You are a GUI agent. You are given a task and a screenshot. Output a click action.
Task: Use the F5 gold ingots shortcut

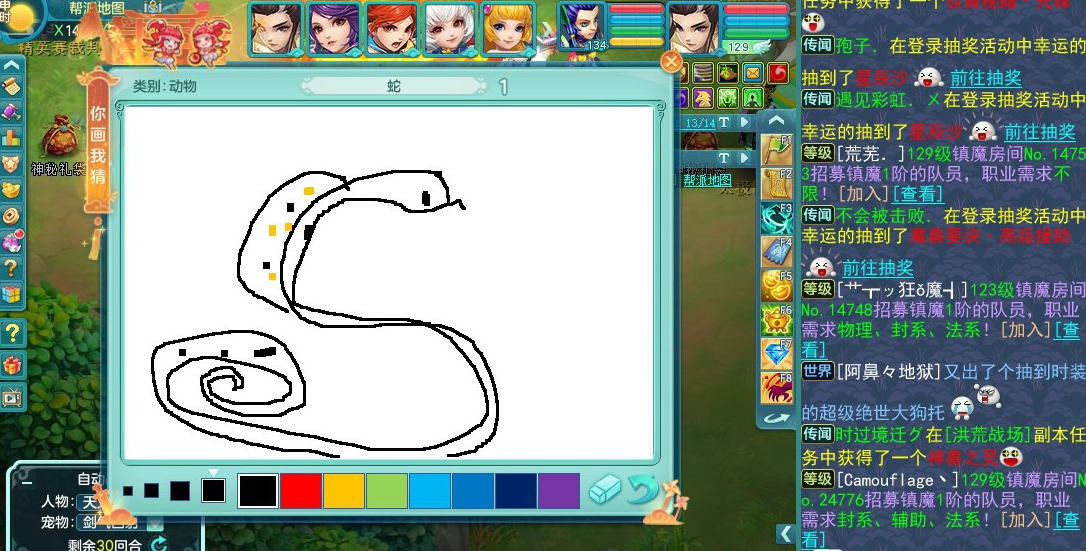(x=776, y=286)
